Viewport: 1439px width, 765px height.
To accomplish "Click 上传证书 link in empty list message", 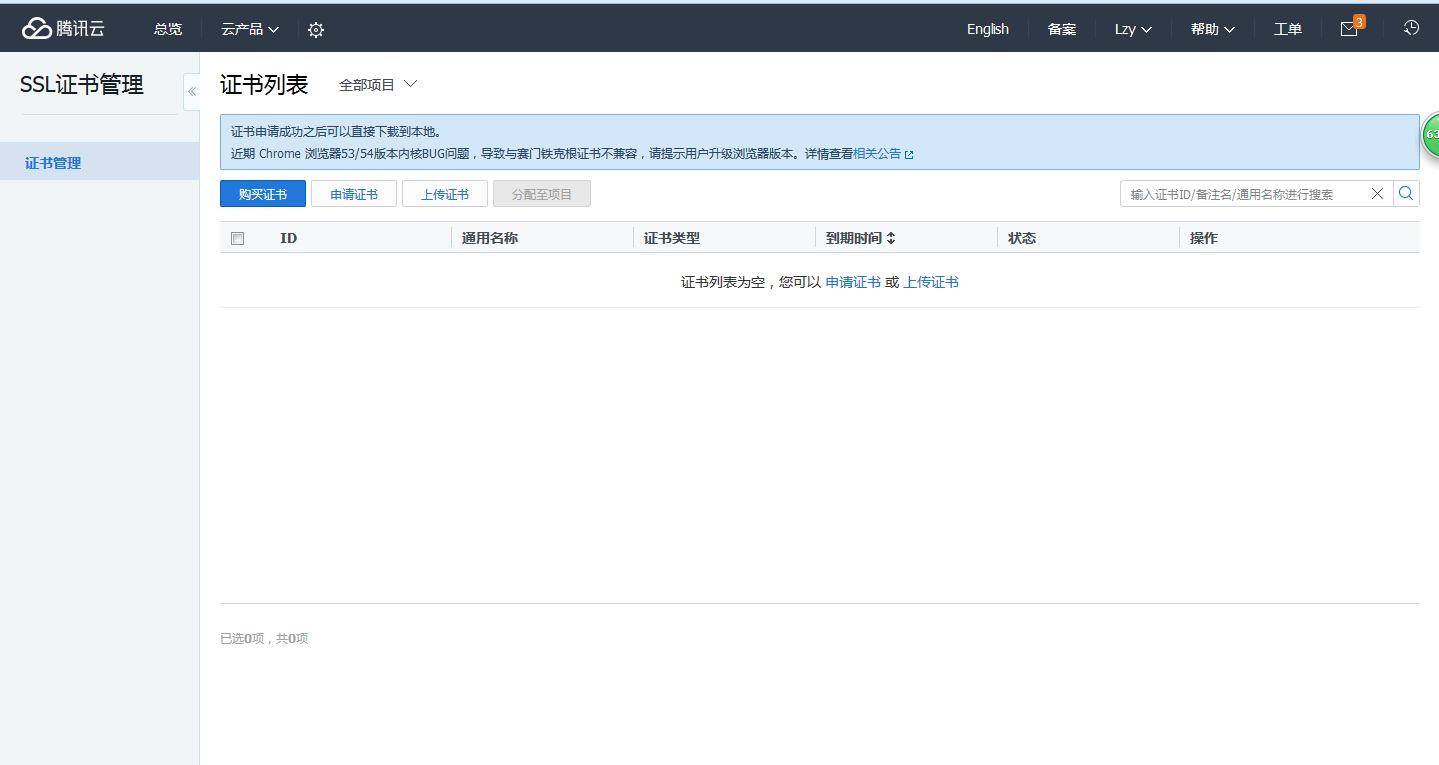I will [x=931, y=282].
